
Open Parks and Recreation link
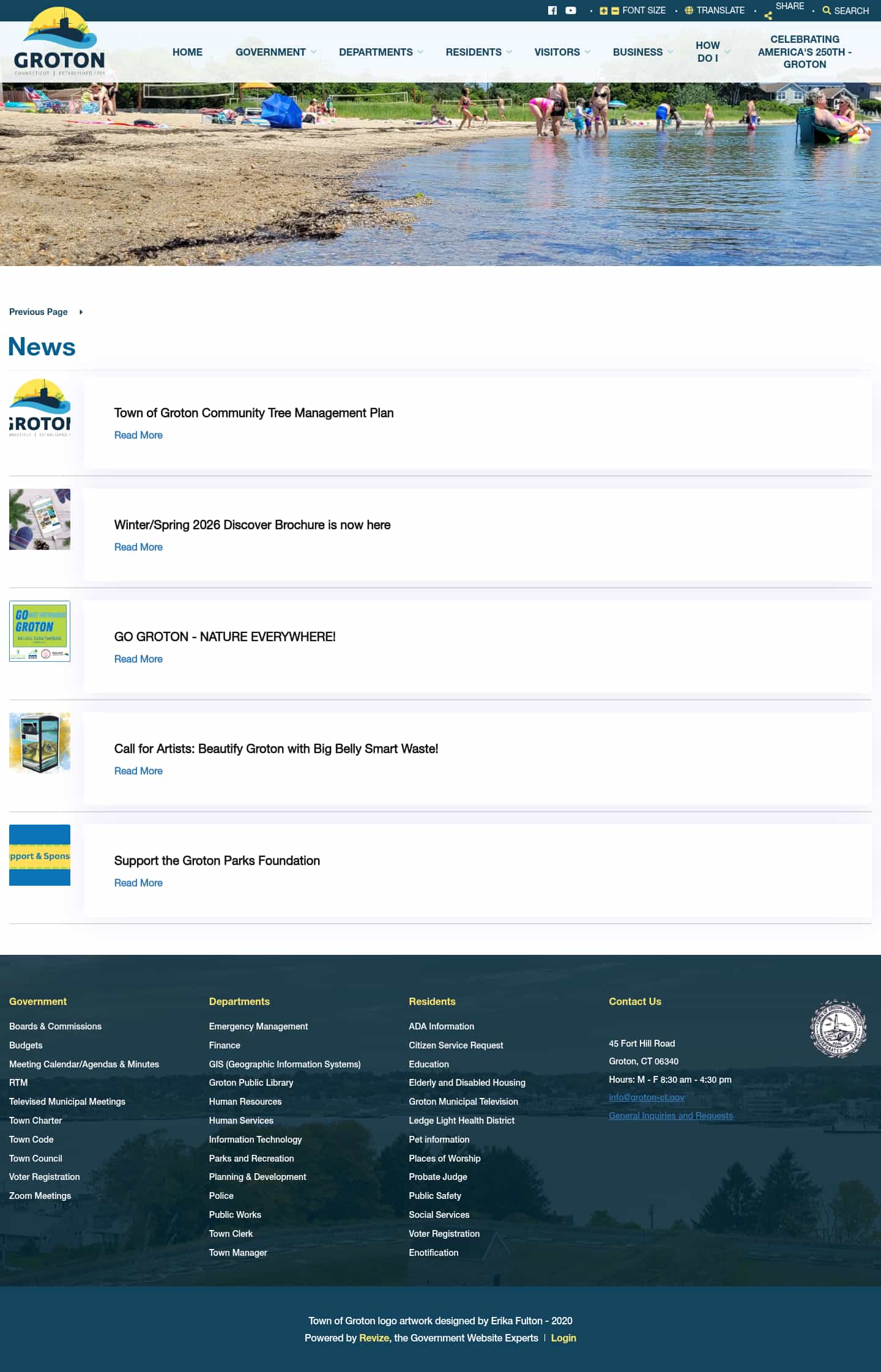click(251, 1159)
